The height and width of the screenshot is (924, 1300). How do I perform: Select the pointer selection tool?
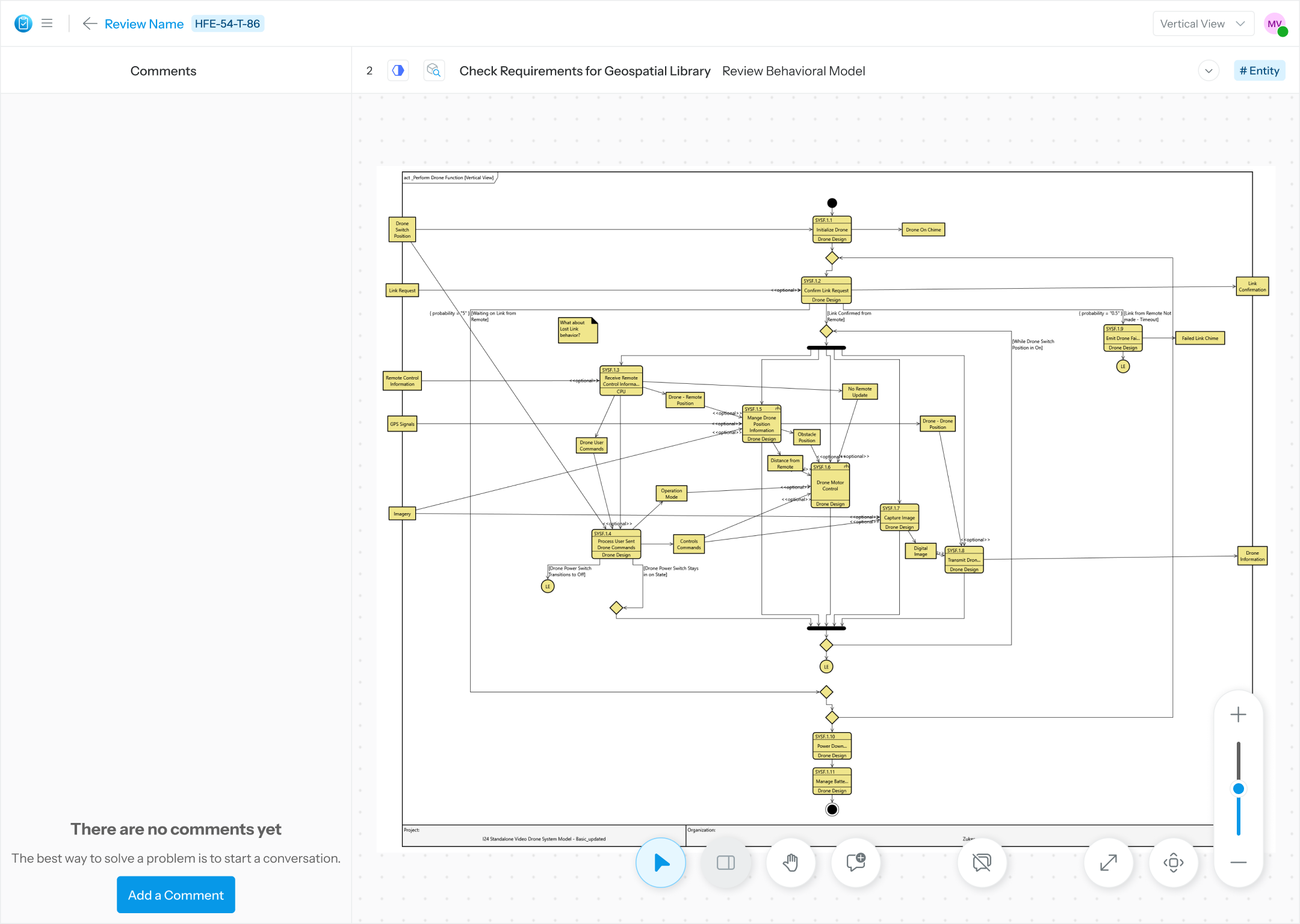click(x=661, y=863)
